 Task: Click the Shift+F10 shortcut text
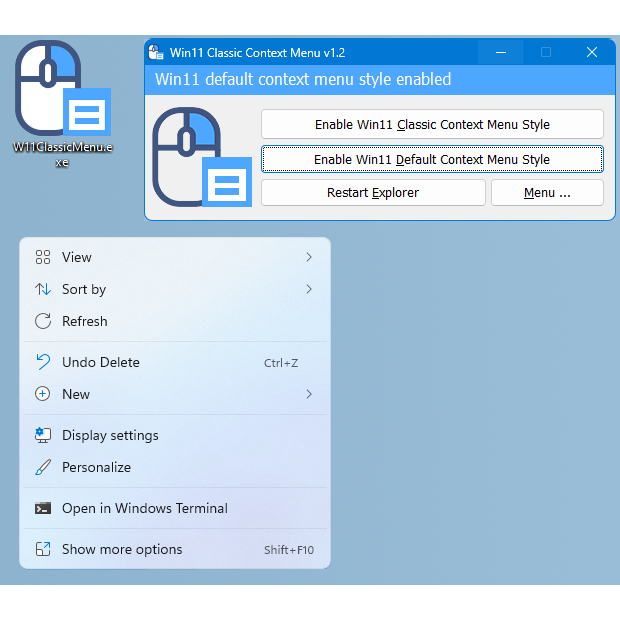click(x=289, y=550)
